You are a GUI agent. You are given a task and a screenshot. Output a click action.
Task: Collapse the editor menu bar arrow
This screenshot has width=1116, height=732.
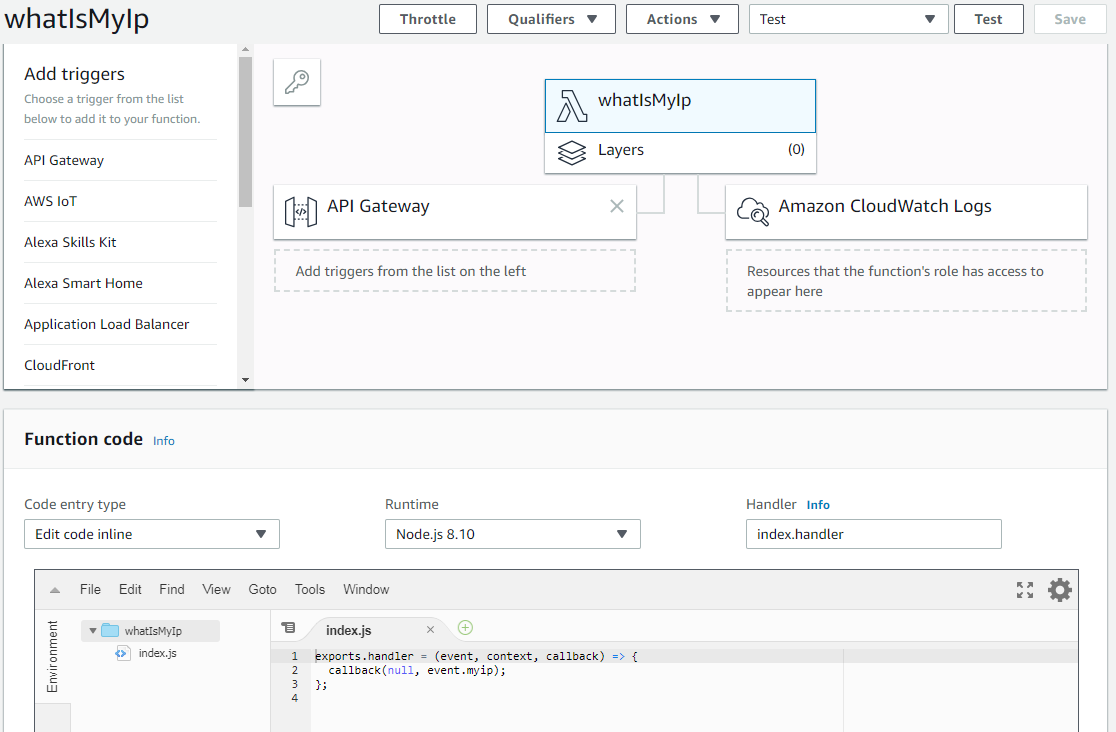click(x=55, y=590)
